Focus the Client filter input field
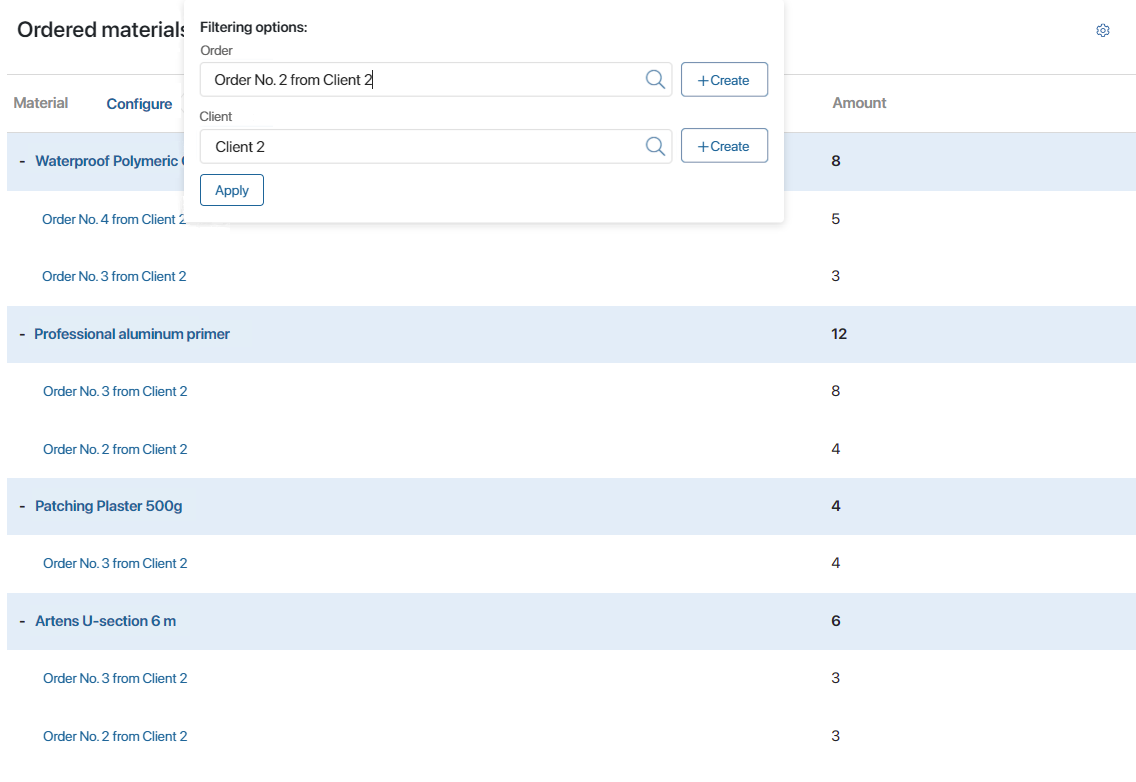 [420, 146]
